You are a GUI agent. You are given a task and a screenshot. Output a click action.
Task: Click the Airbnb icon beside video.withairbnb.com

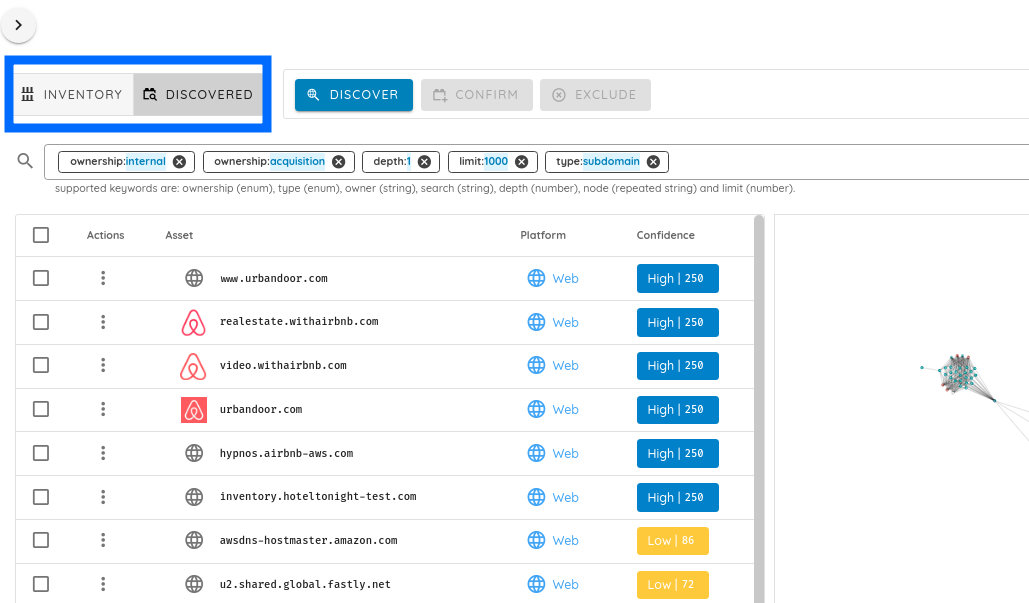tap(193, 366)
